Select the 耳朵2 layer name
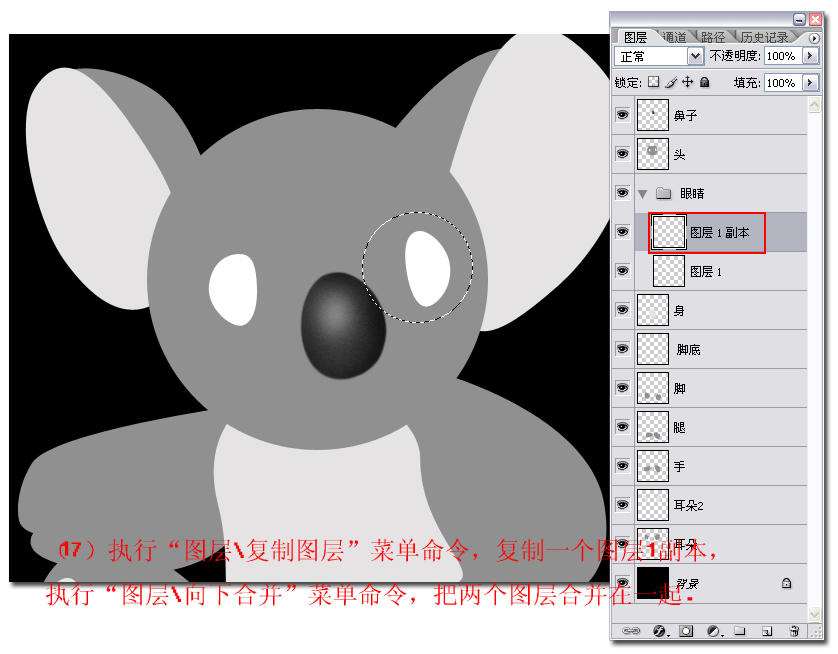Screen dimensions: 838x654 tap(688, 505)
